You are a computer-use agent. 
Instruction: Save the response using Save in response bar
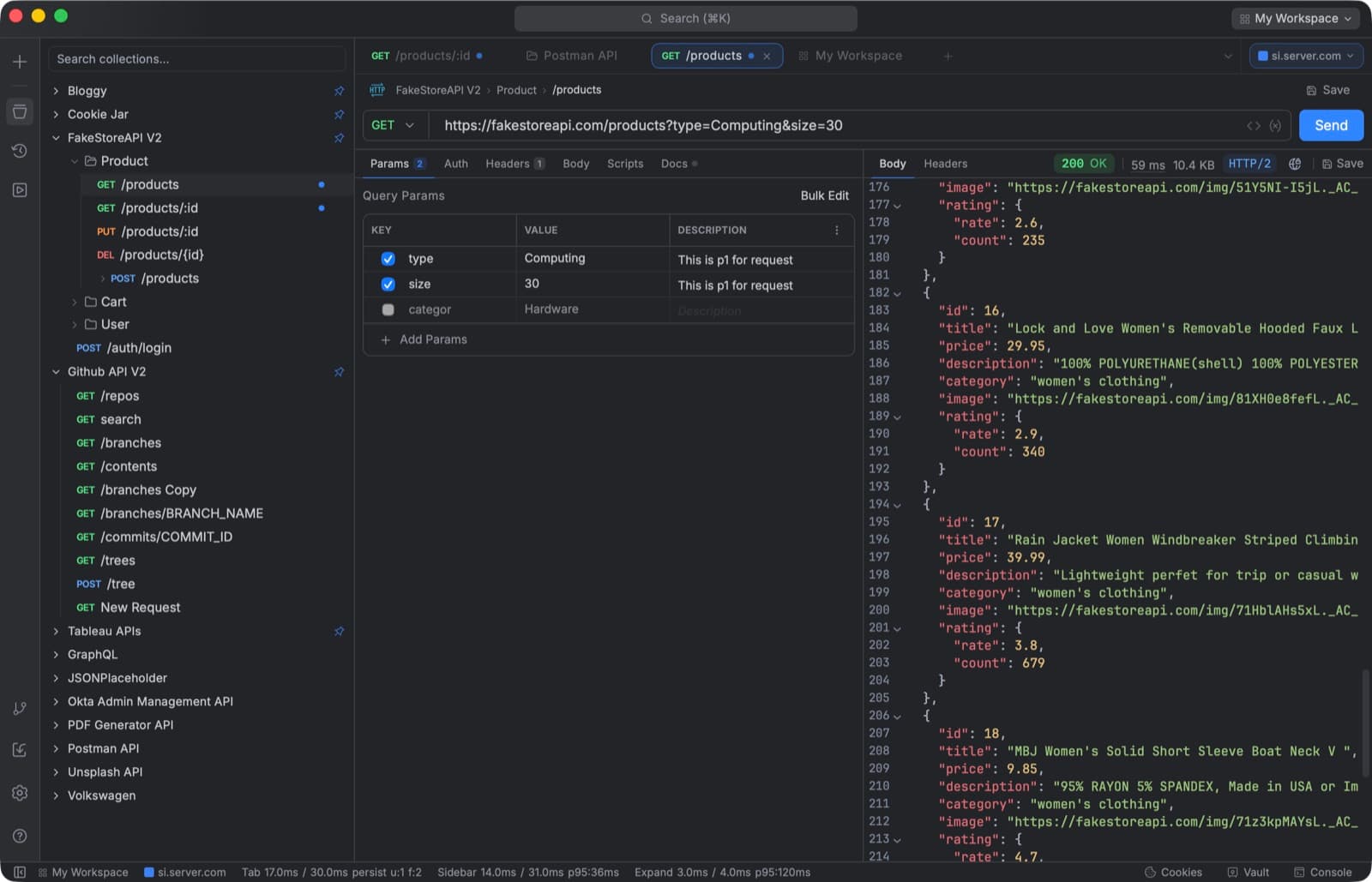[x=1342, y=164]
